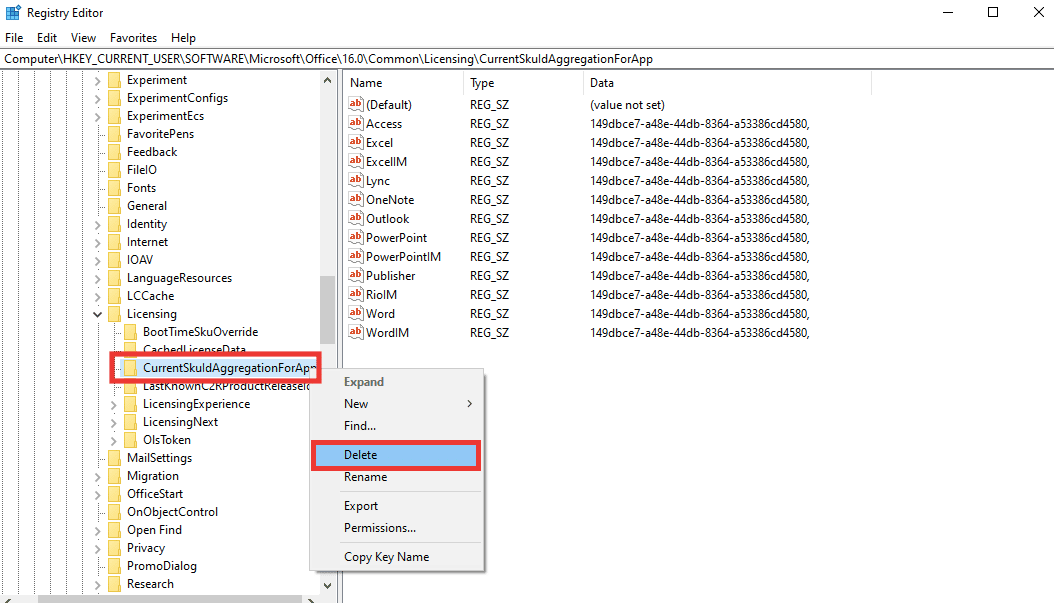Select the WordIM value string icon
1054x603 pixels.
coord(356,332)
